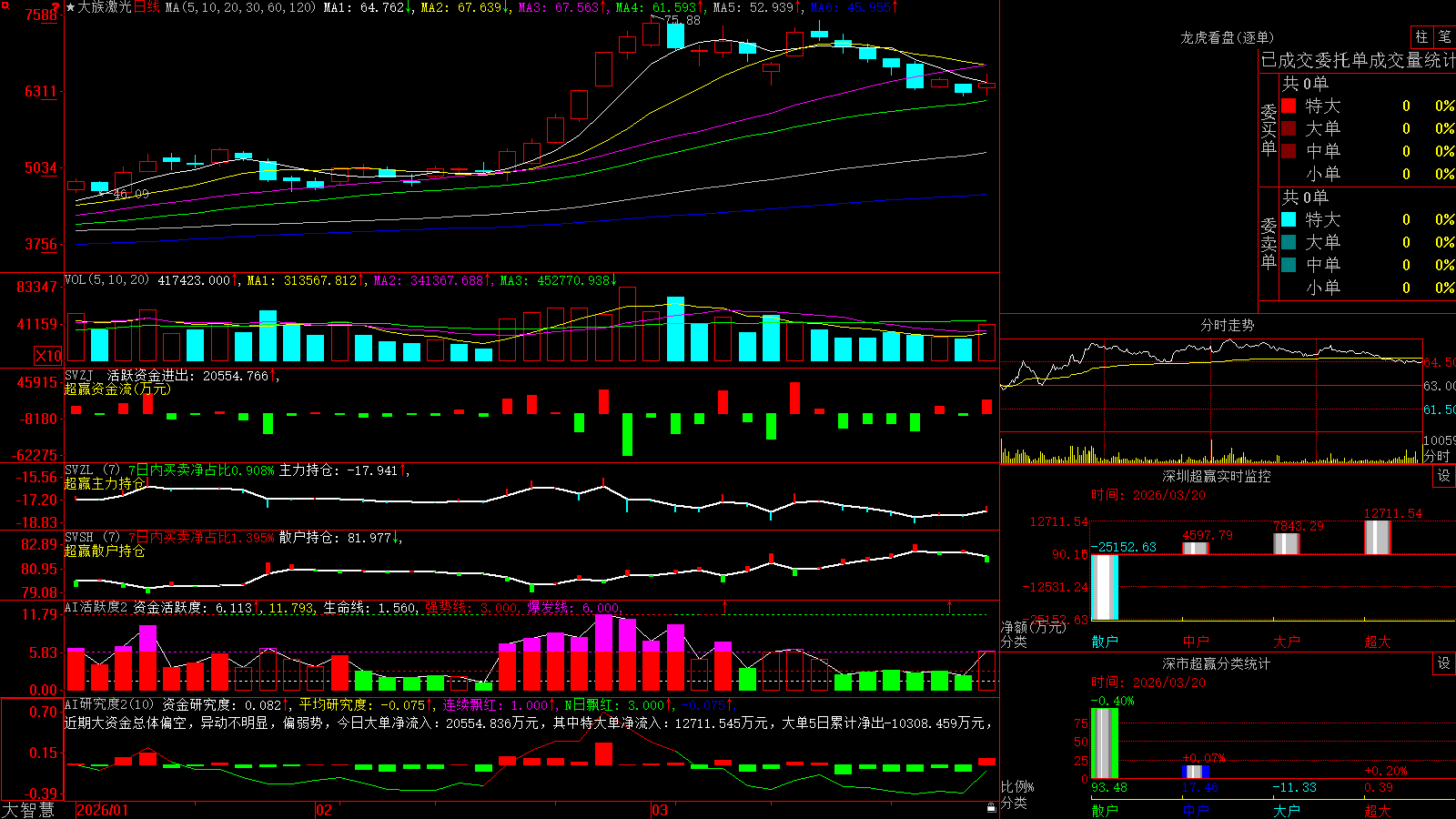This screenshot has width=1456, height=819.
Task: Toggle the X10 volume scale button
Action: coord(48,356)
